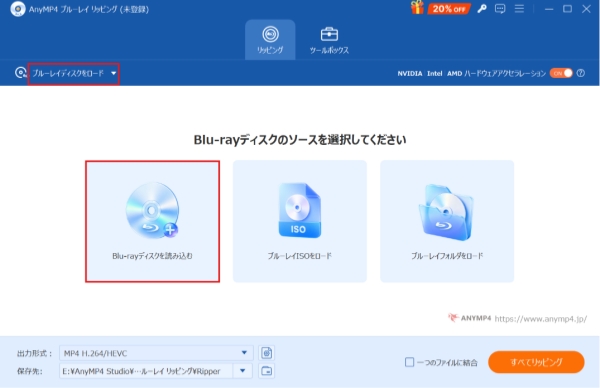The image size is (600, 388).
Task: Check 一つのファイルに結合 checkbox
Action: click(409, 362)
